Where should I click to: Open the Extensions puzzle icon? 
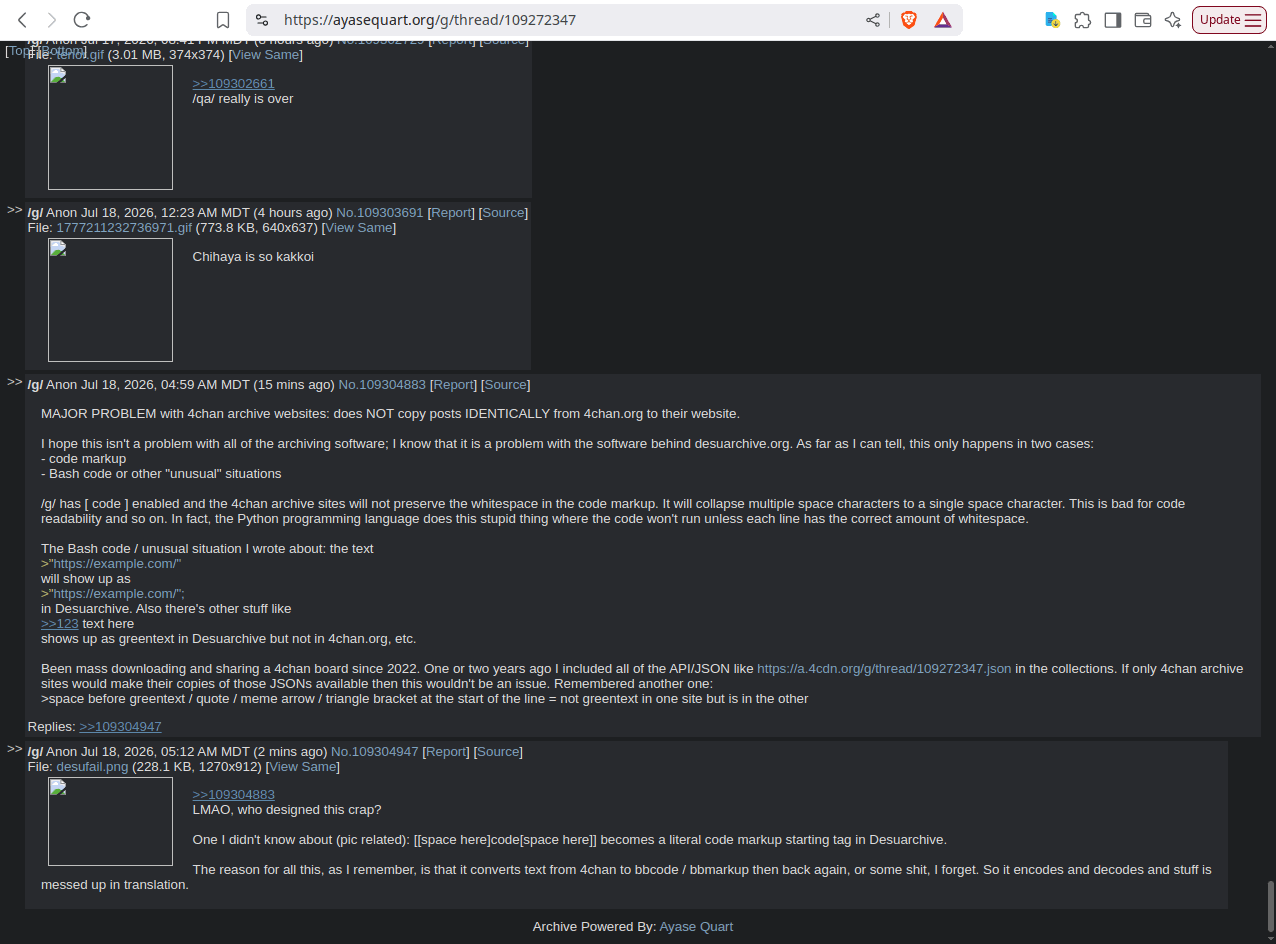(1082, 20)
